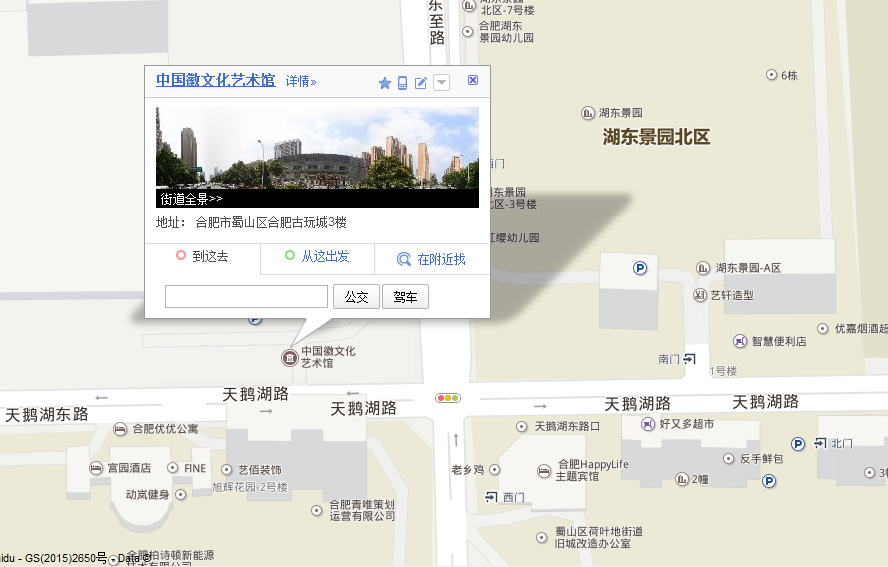Click the route starting point input field
This screenshot has width=888, height=567.
coord(246,297)
